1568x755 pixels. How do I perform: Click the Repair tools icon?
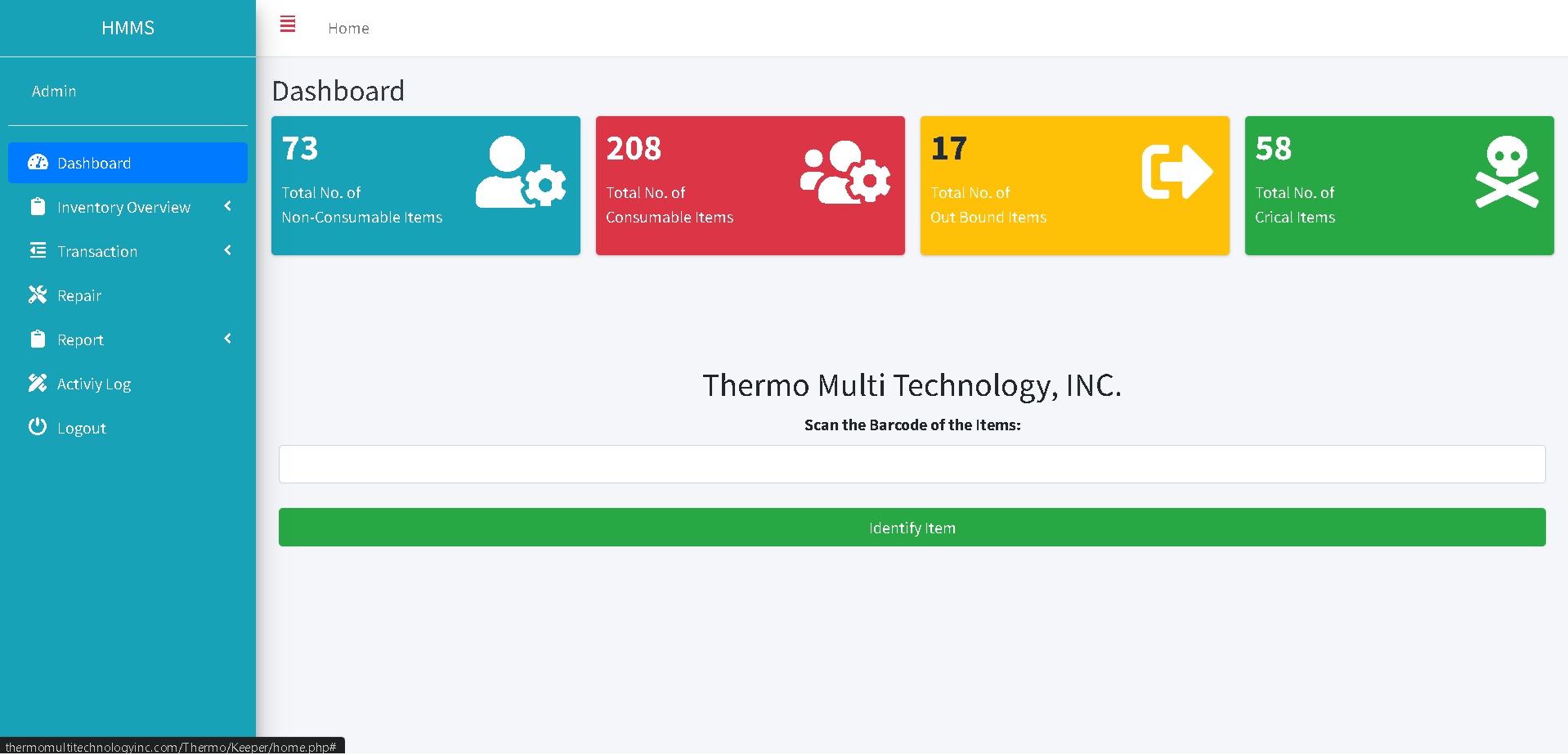click(38, 294)
